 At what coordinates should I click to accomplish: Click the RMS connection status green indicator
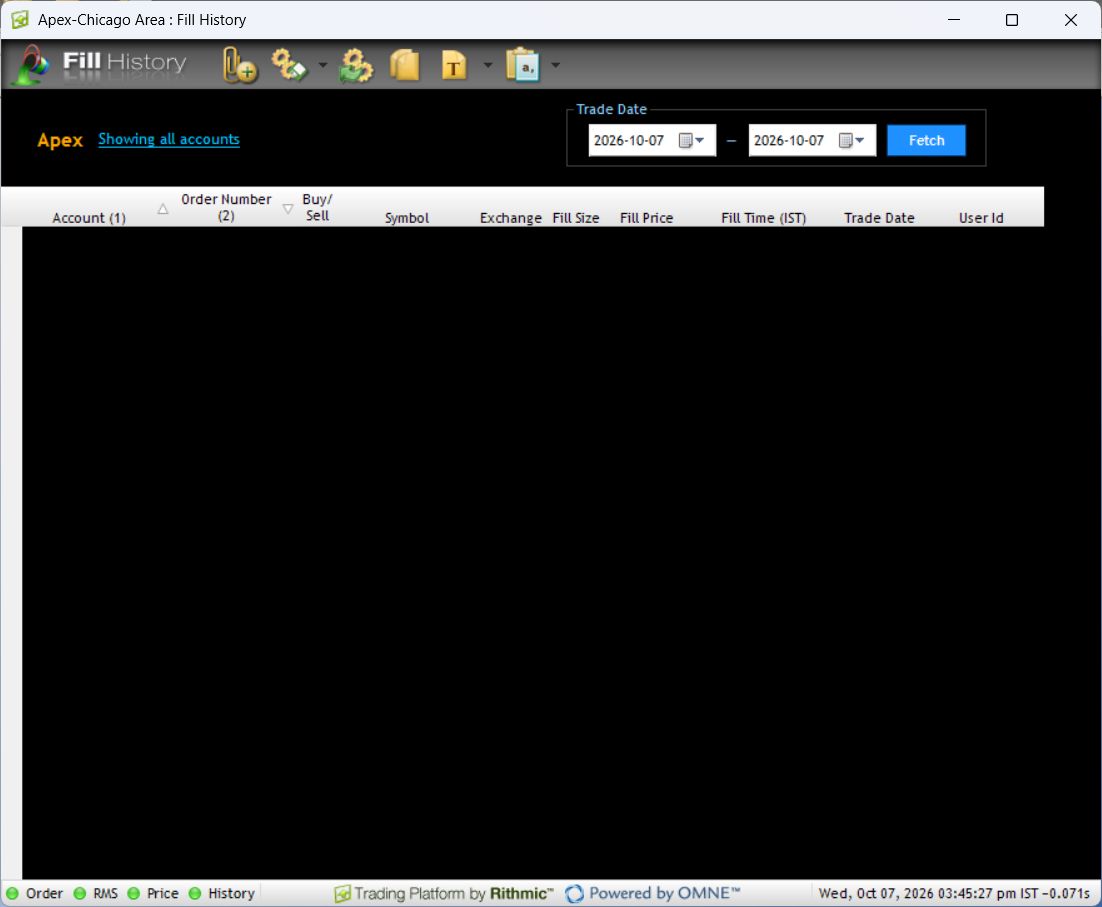pyautogui.click(x=80, y=893)
